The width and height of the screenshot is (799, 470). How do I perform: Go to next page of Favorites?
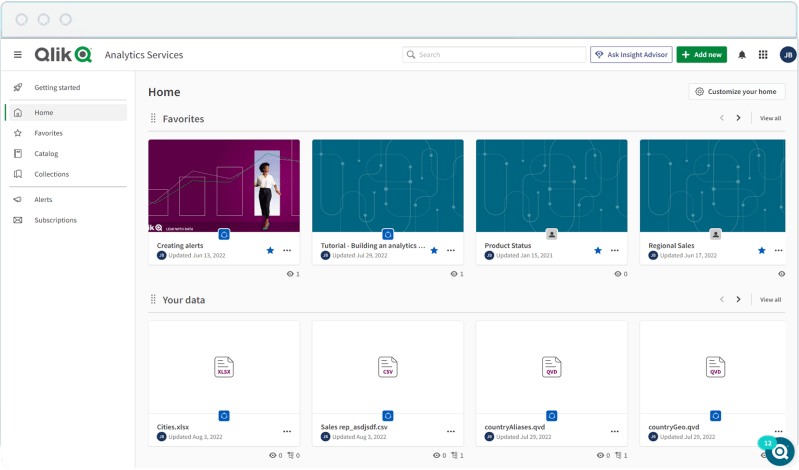pos(739,118)
